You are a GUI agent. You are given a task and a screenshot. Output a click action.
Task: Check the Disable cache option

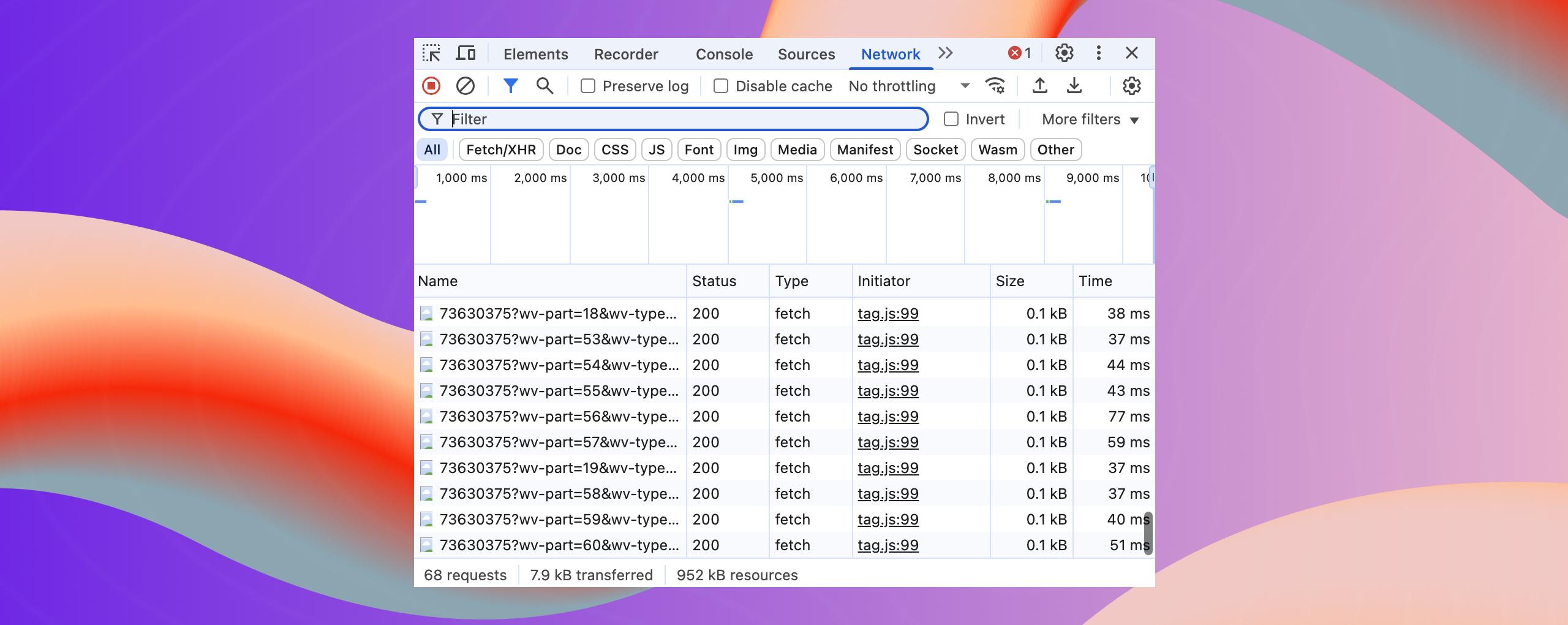coord(721,86)
